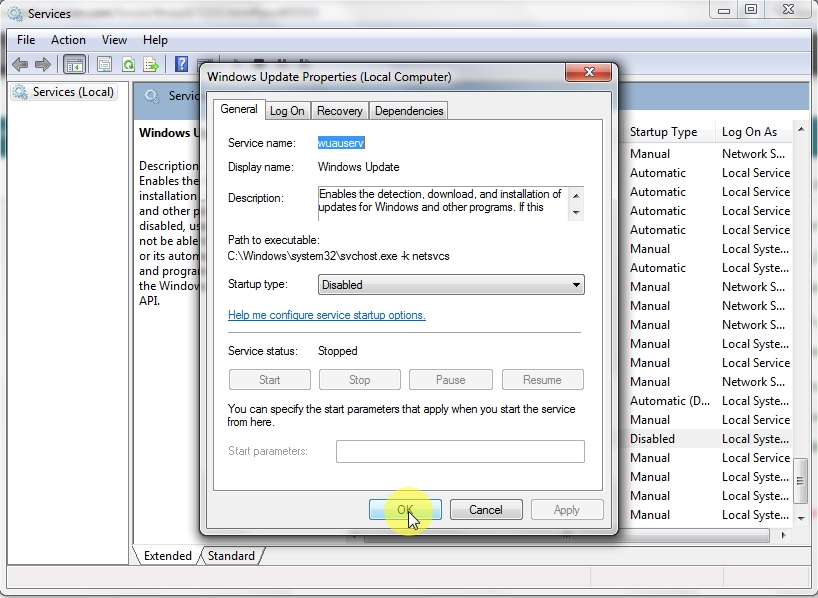
Task: Switch to the Log On tab
Action: pos(287,111)
